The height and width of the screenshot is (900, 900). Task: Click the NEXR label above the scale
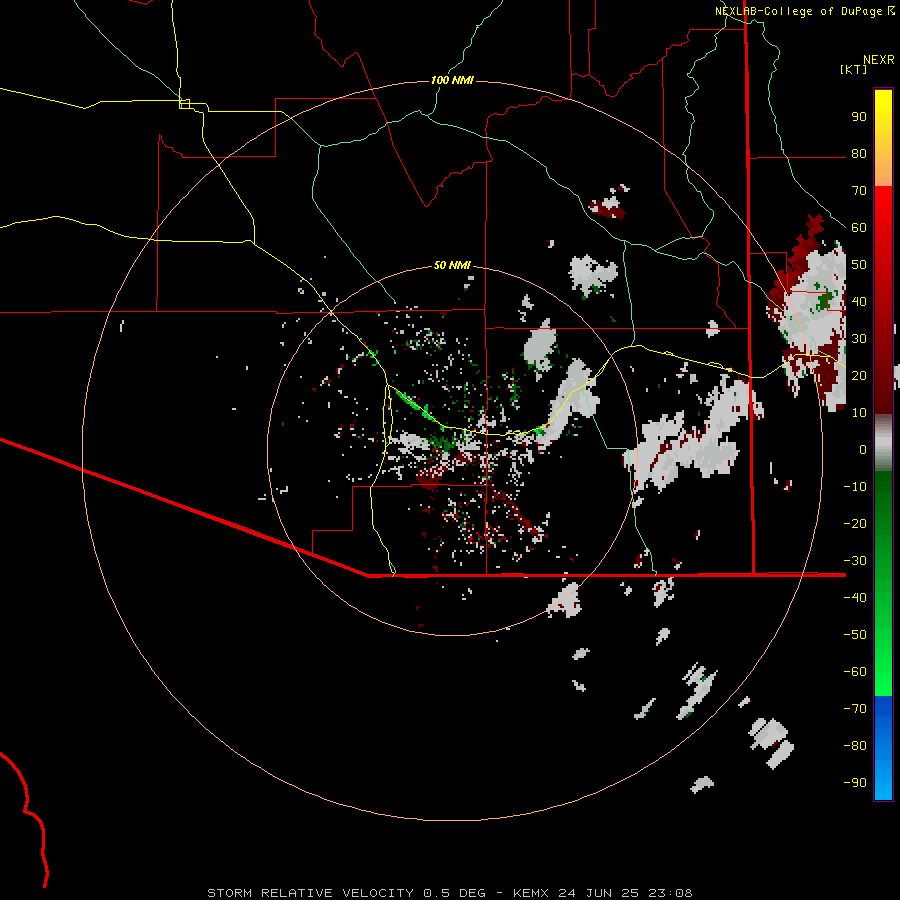[878, 60]
